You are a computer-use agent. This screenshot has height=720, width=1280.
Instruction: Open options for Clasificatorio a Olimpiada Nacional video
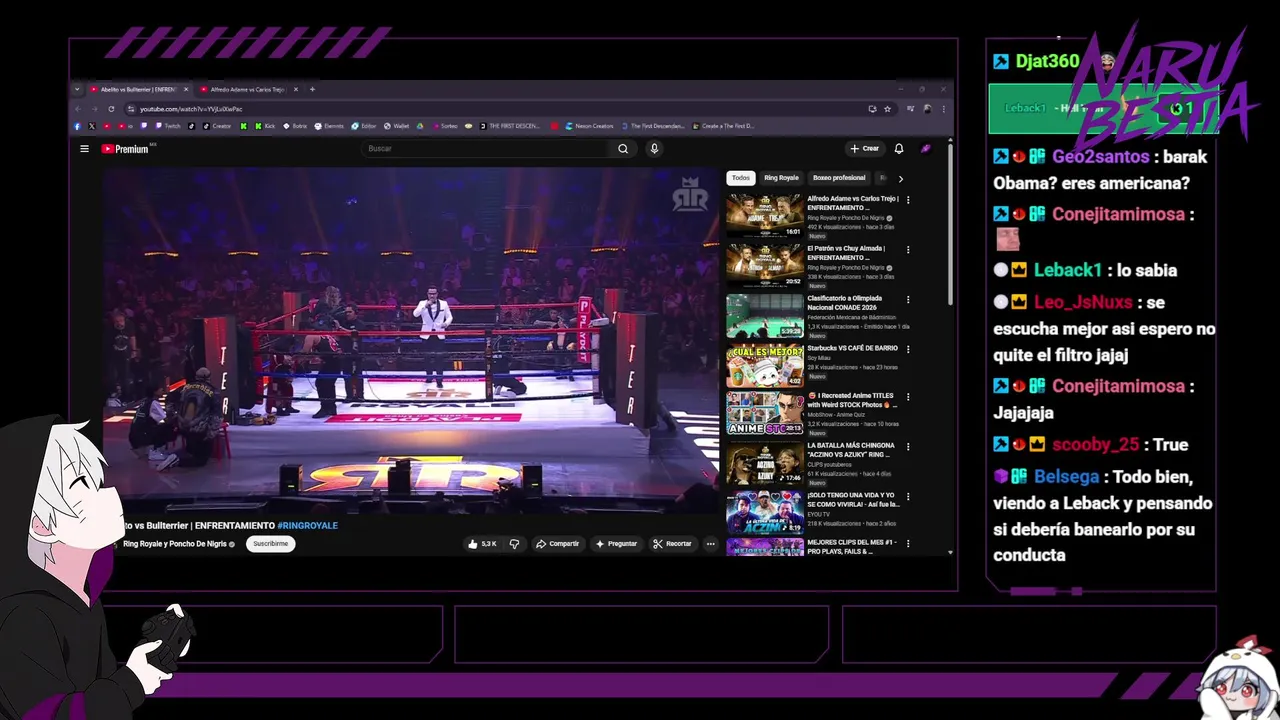(x=908, y=299)
